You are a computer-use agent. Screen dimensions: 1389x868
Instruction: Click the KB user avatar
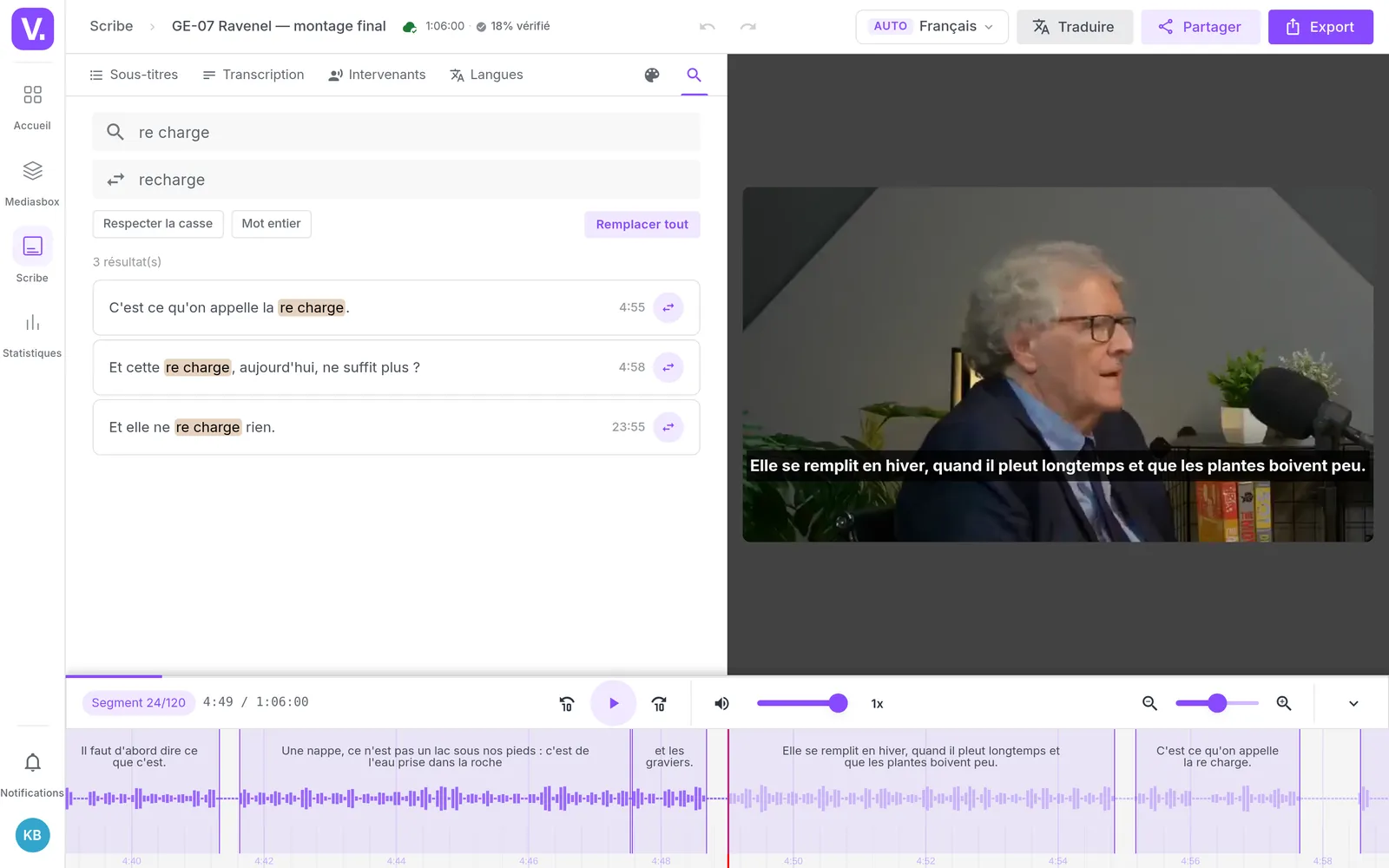click(x=33, y=835)
